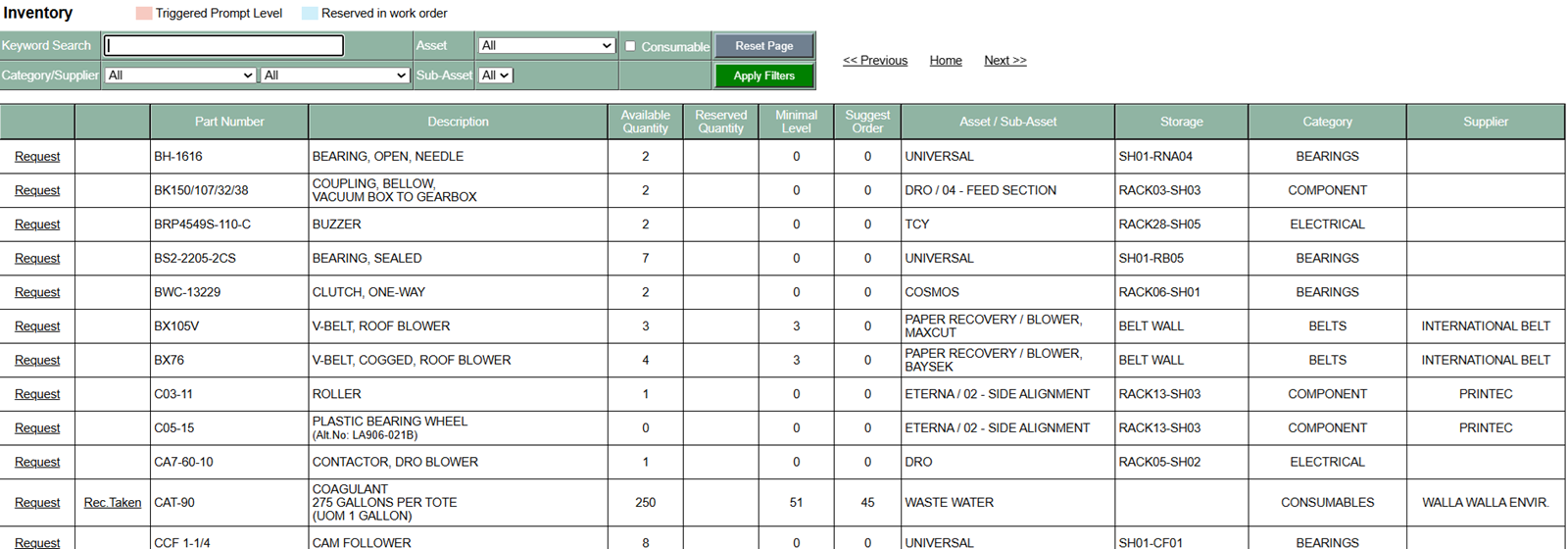The height and width of the screenshot is (549, 1568).
Task: Open the Supplier filter dropdown
Action: pos(334,75)
